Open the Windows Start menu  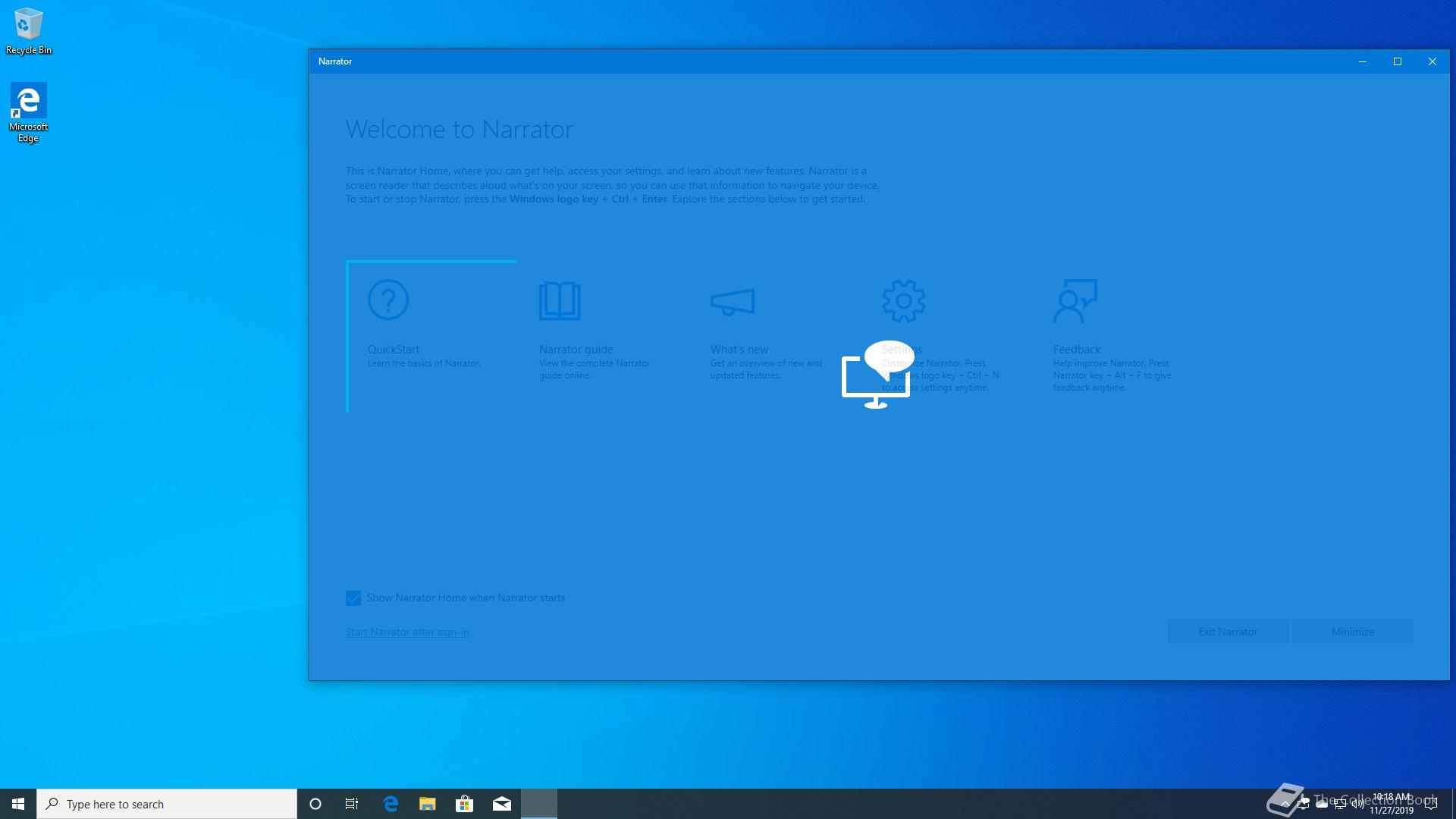[x=18, y=804]
